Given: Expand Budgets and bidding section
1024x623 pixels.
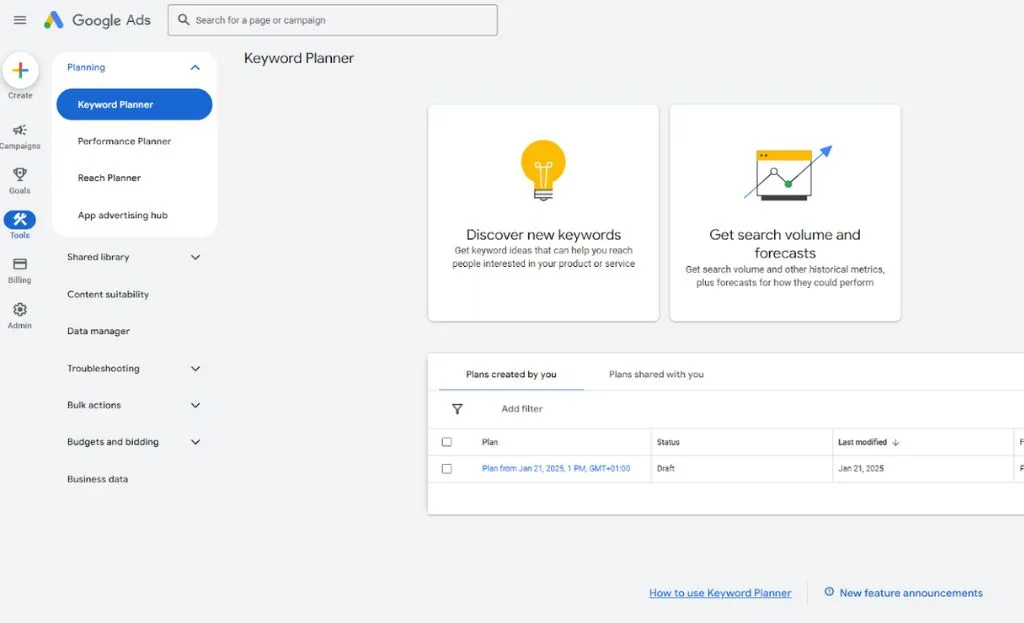Looking at the screenshot, I should (195, 442).
